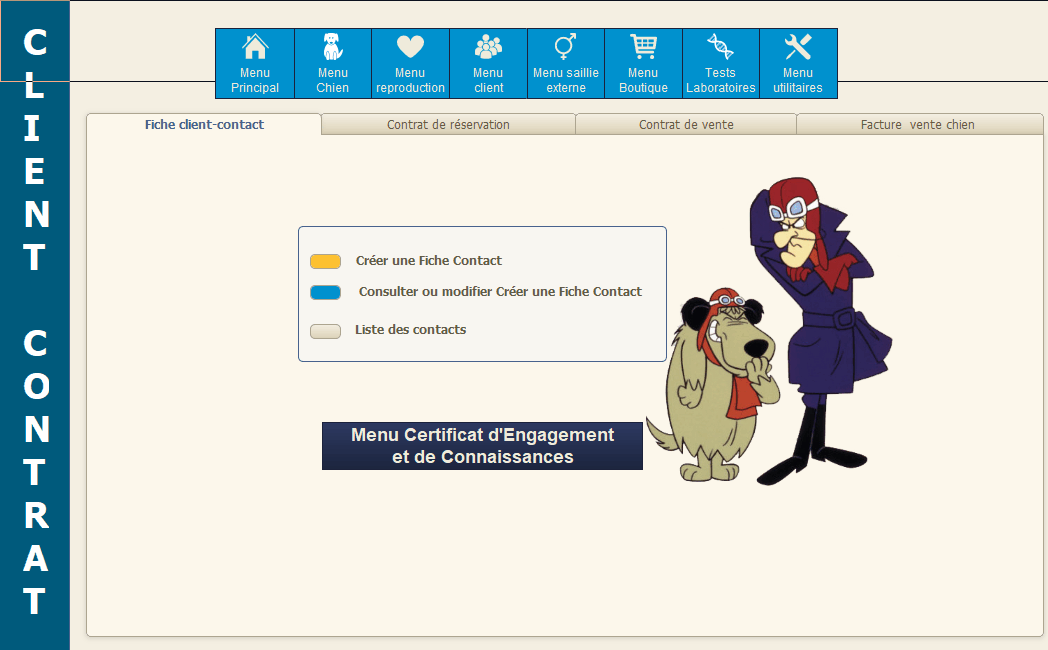Select the DNA icon for Tests Laboratoires

coord(720,47)
